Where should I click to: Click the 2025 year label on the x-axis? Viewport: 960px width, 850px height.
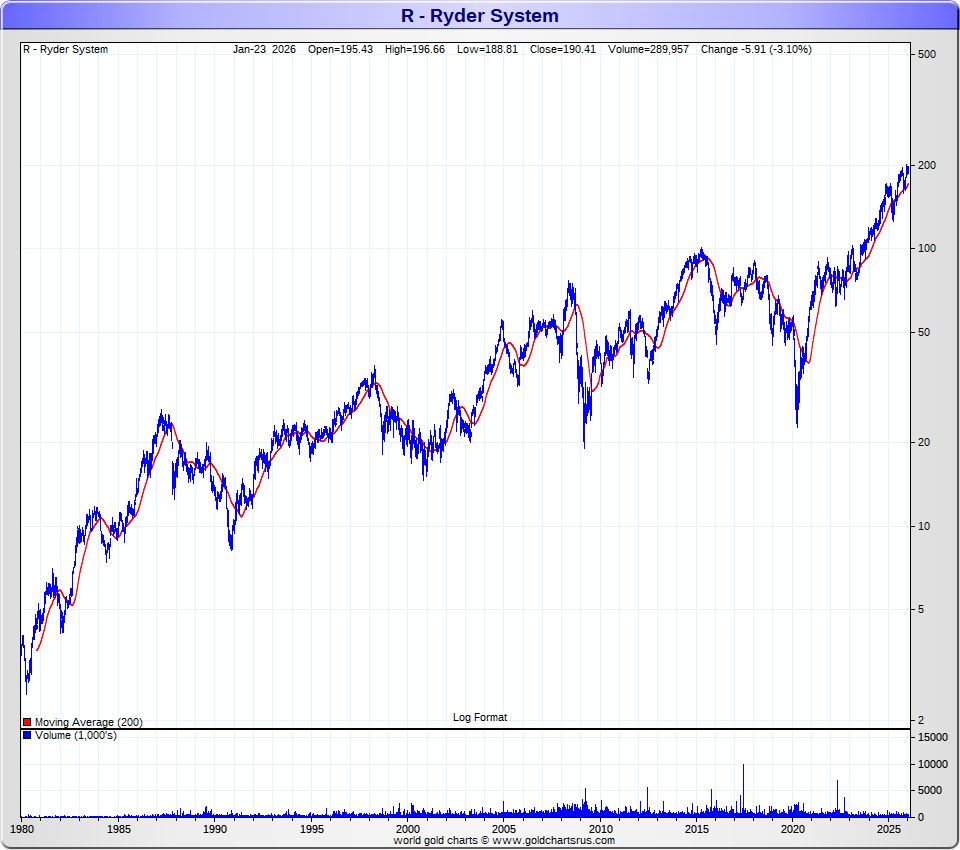(890, 830)
